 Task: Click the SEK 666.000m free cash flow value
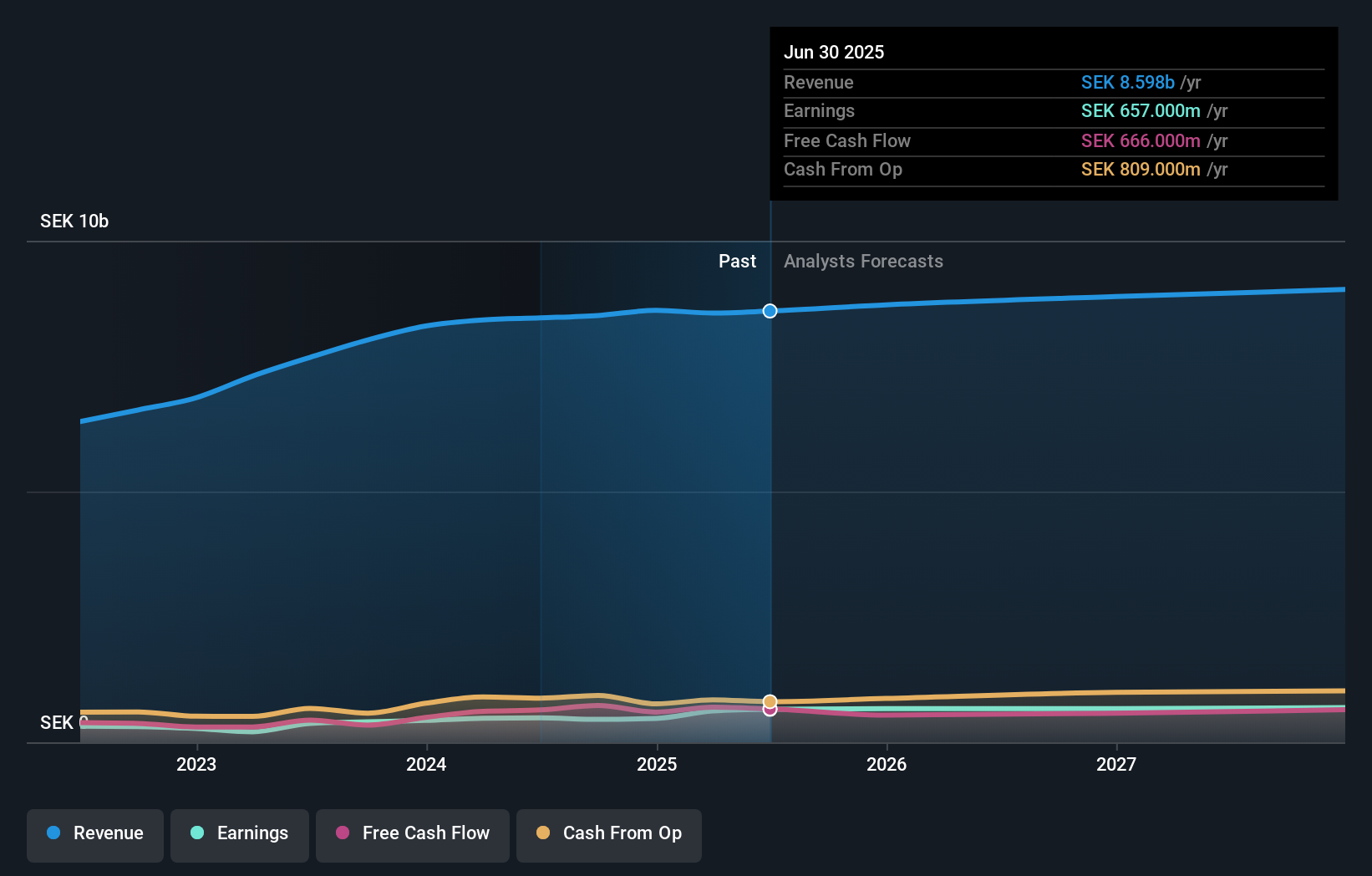tap(1141, 140)
